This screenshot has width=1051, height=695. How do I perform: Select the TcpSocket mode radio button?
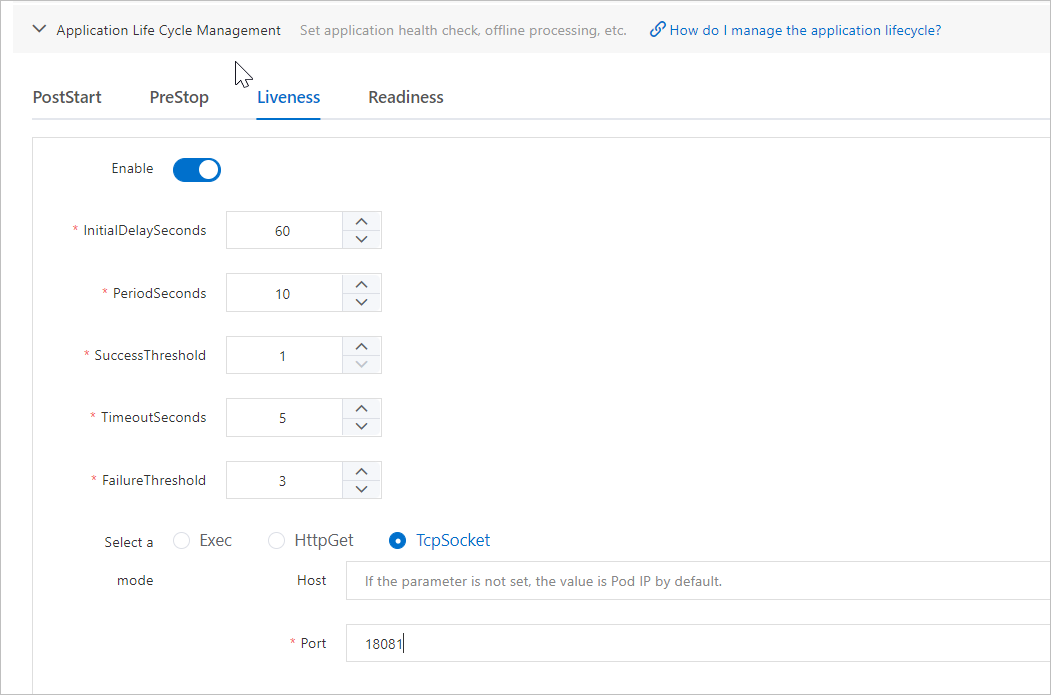coord(397,540)
